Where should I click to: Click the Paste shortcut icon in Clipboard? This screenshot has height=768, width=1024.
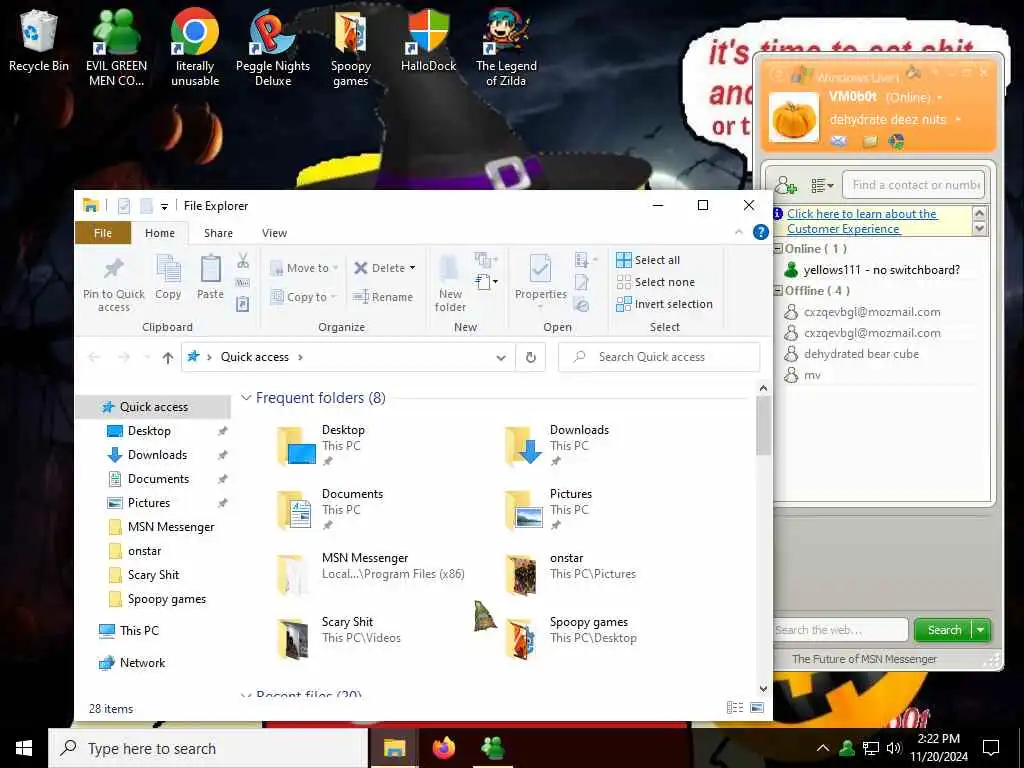point(242,304)
